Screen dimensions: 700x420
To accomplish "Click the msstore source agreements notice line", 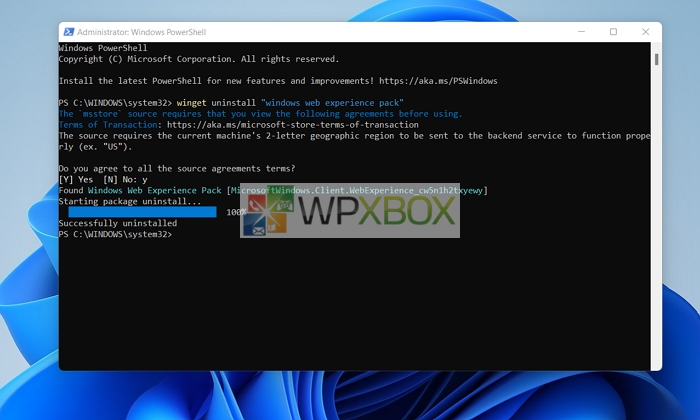I will pos(261,114).
